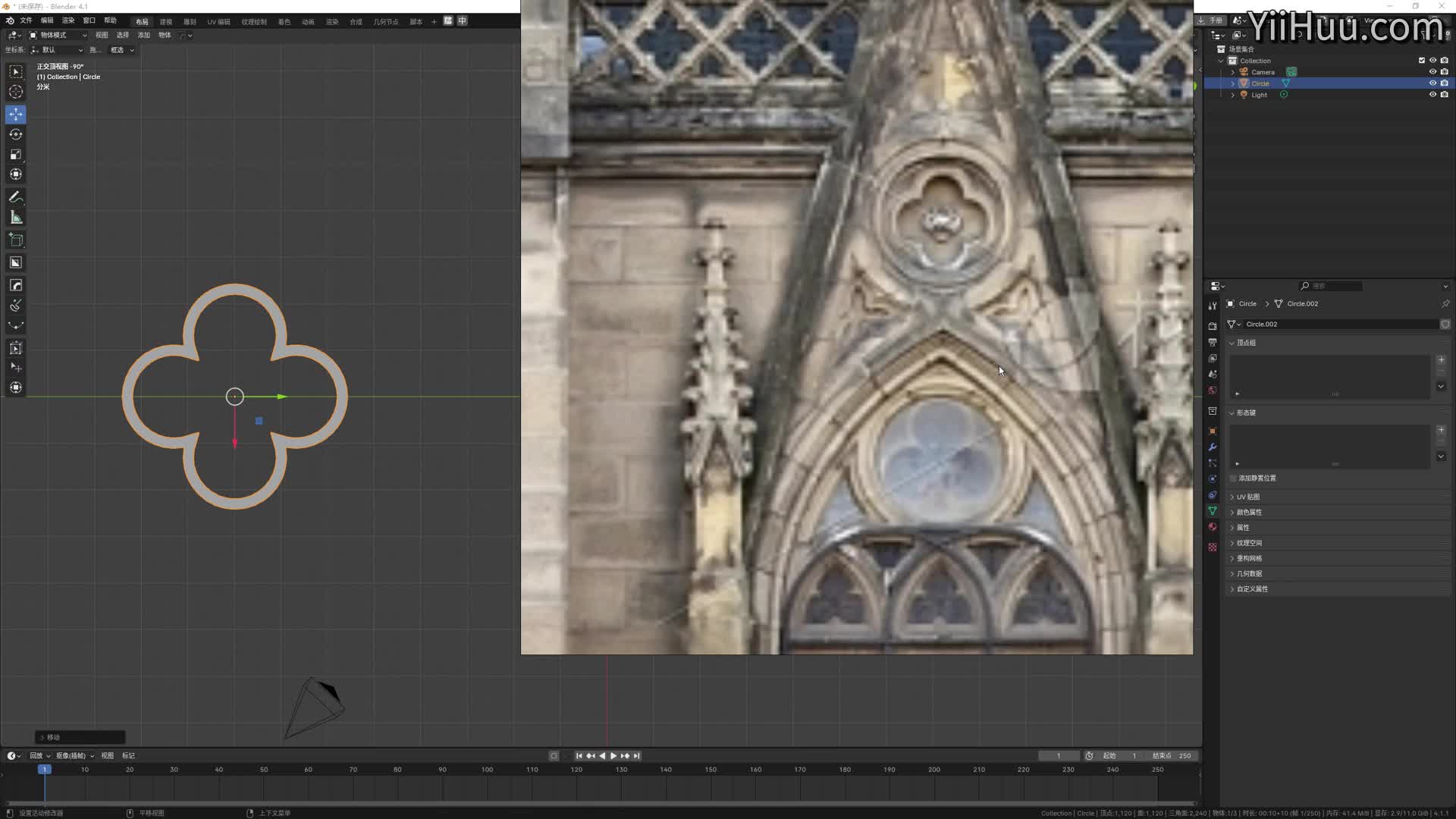Expand the Camera item in outliner

click(1232, 72)
